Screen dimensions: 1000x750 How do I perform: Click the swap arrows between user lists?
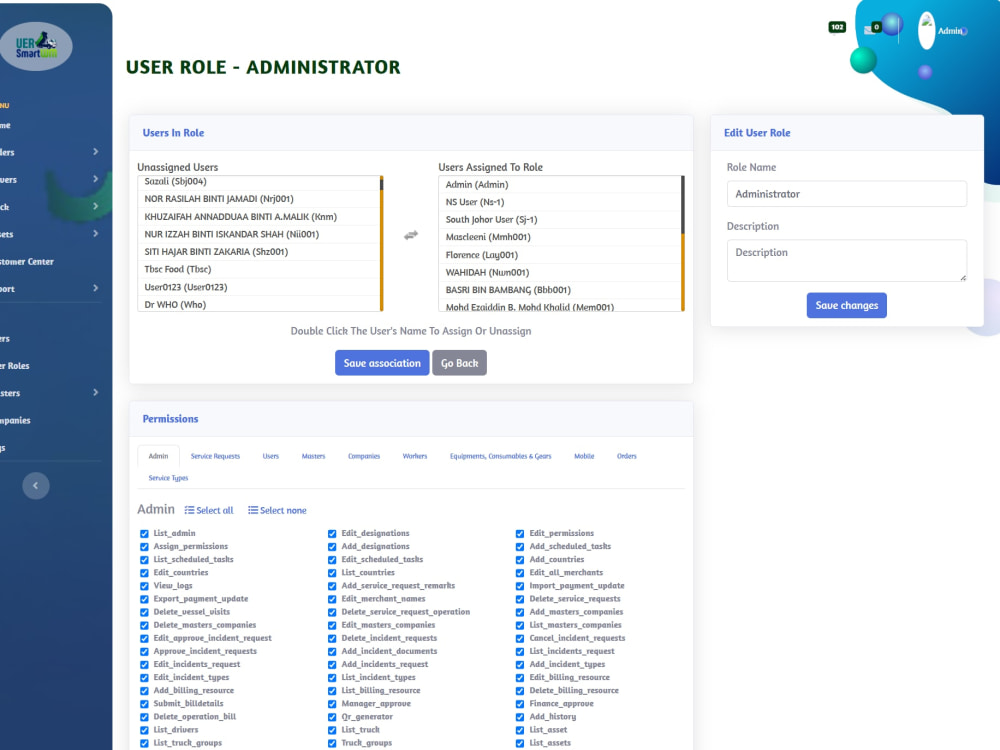411,235
